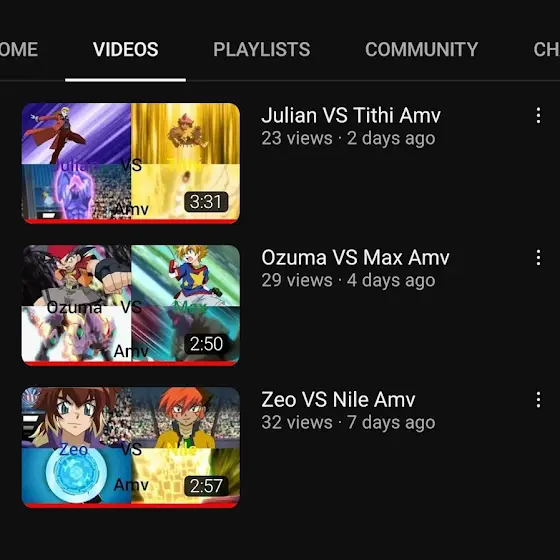Switch to the Playlists tab
Screen dimensions: 560x560
point(261,49)
